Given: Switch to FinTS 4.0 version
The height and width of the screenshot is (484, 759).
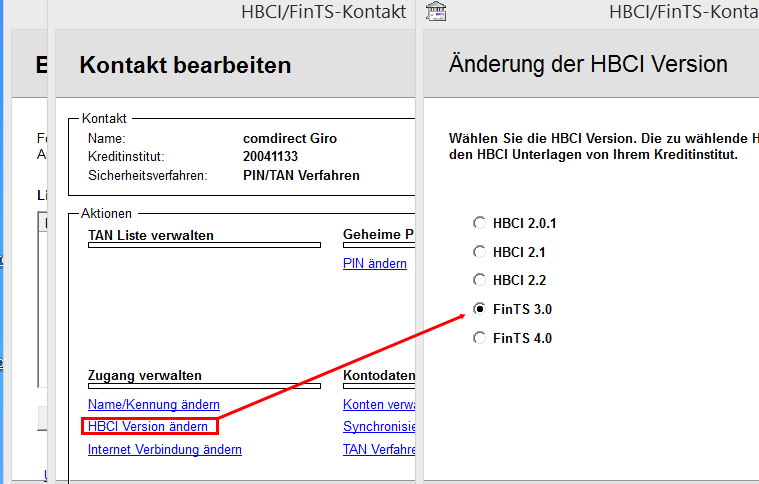Looking at the screenshot, I should 480,338.
